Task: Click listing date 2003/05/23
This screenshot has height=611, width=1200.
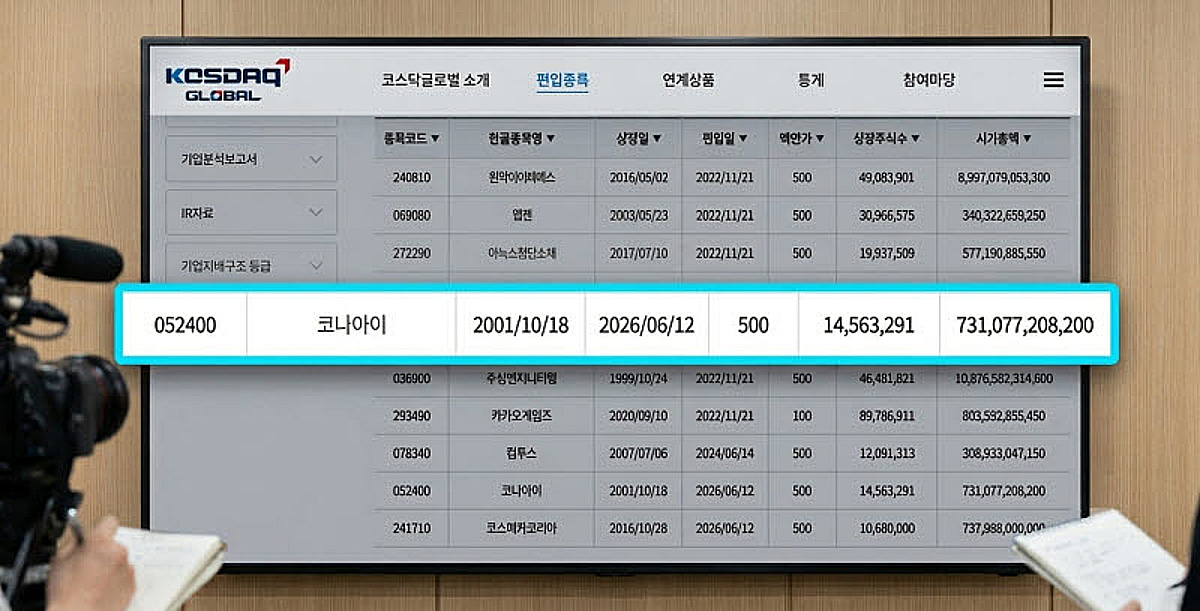Action: pos(639,215)
